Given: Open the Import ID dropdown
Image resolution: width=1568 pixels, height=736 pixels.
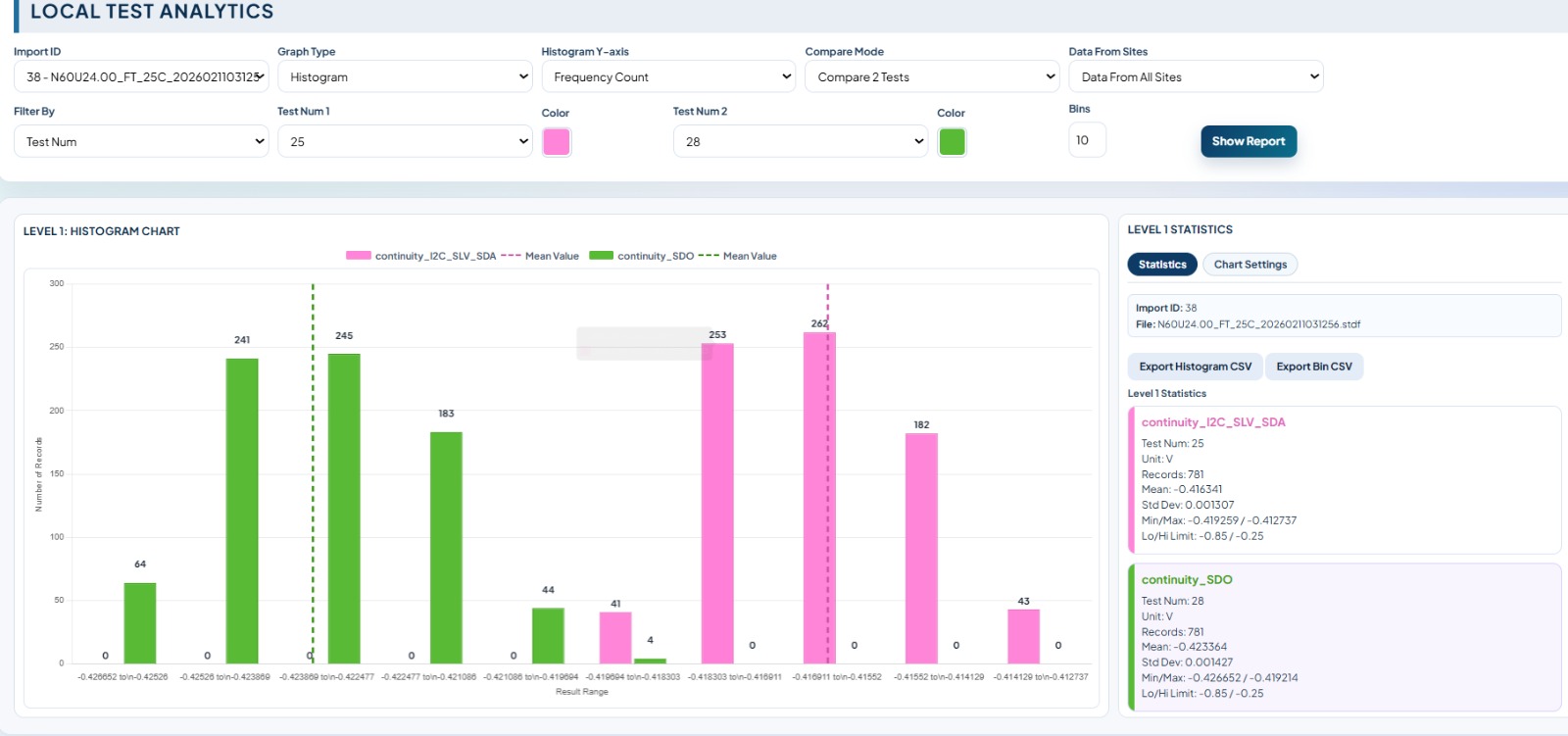Looking at the screenshot, I should [x=141, y=76].
